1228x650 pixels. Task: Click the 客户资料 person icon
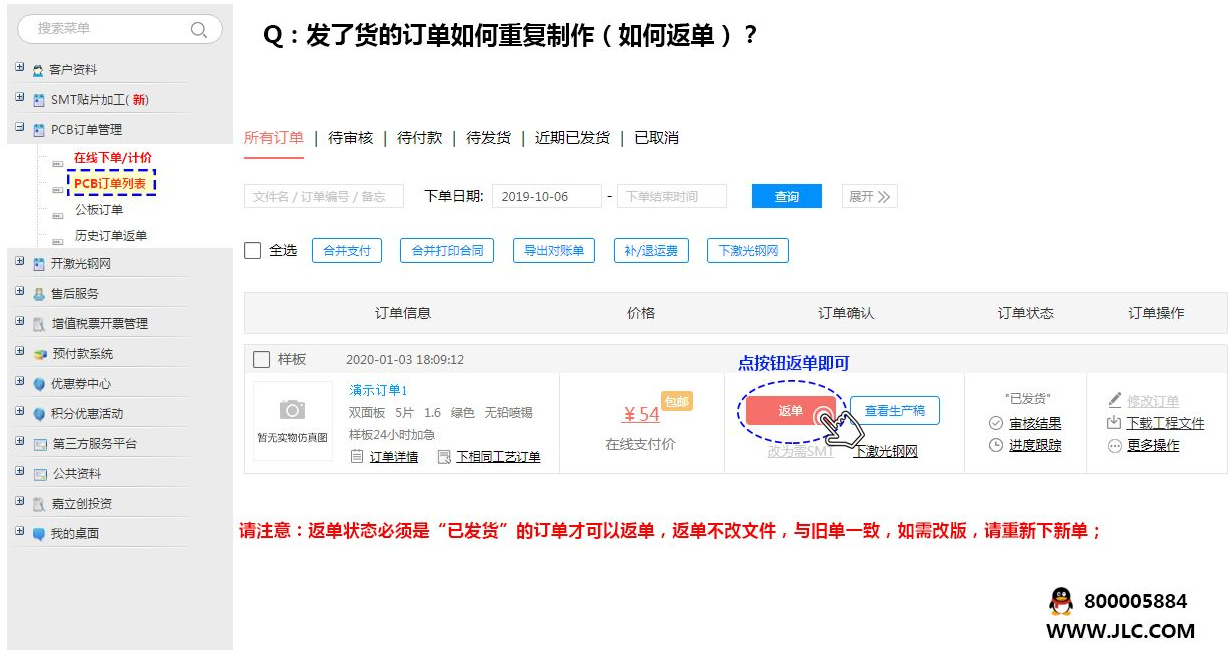38,70
